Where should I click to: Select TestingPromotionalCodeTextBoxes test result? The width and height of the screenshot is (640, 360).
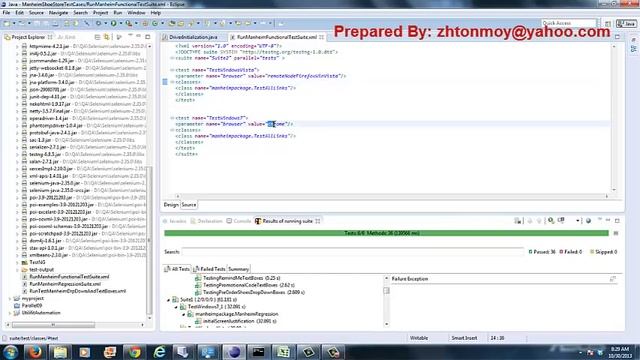(249, 285)
